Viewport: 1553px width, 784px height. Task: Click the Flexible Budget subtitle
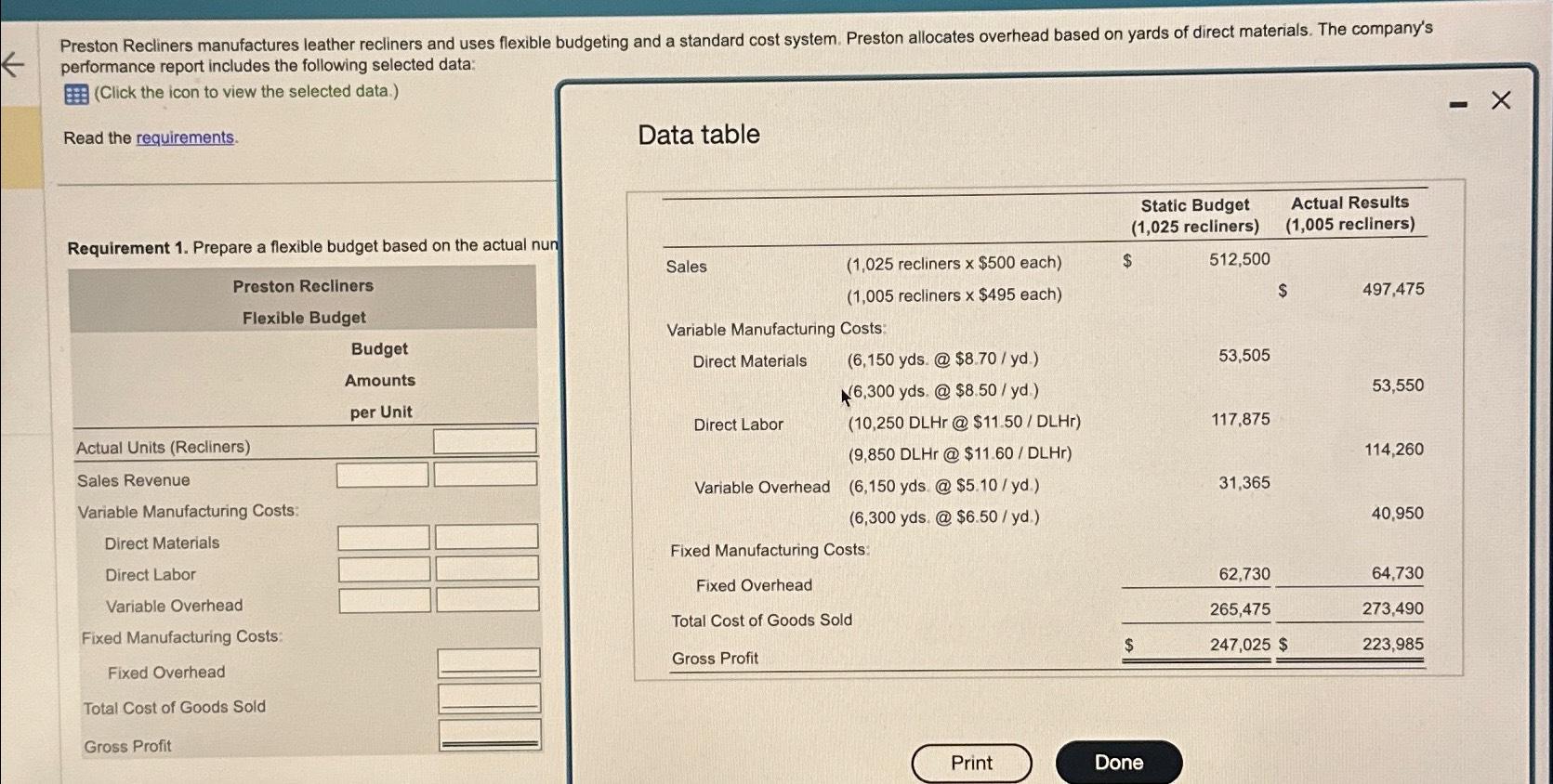304,318
